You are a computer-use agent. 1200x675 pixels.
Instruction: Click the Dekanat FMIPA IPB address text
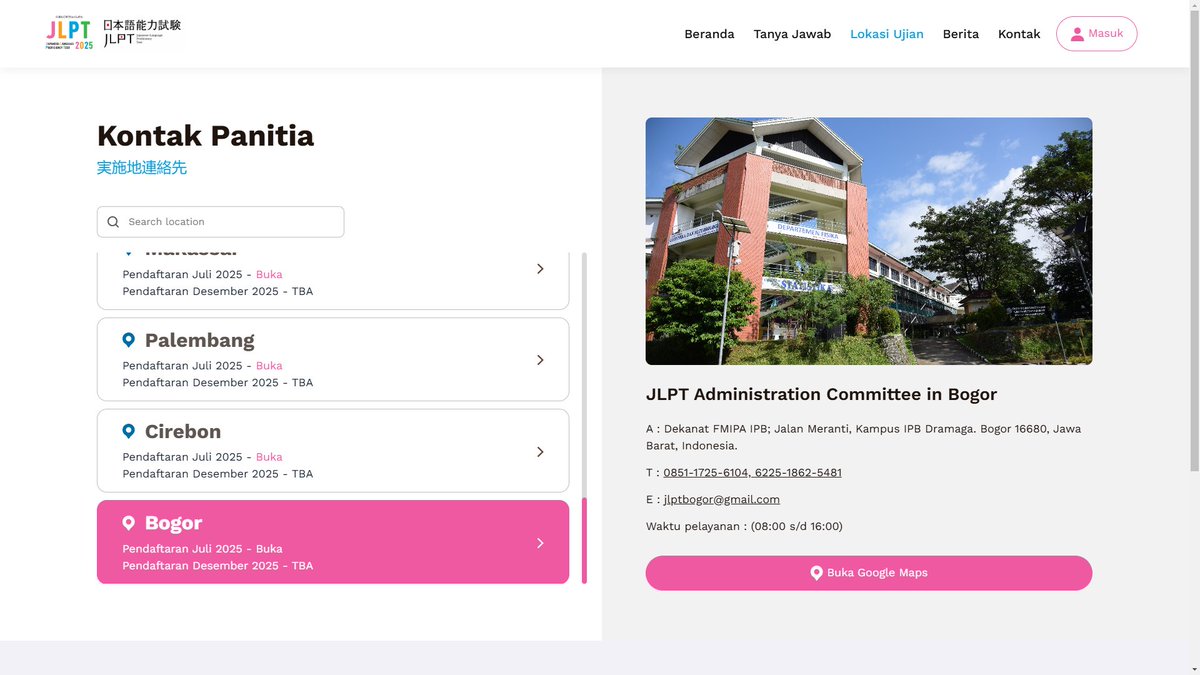tap(863, 437)
